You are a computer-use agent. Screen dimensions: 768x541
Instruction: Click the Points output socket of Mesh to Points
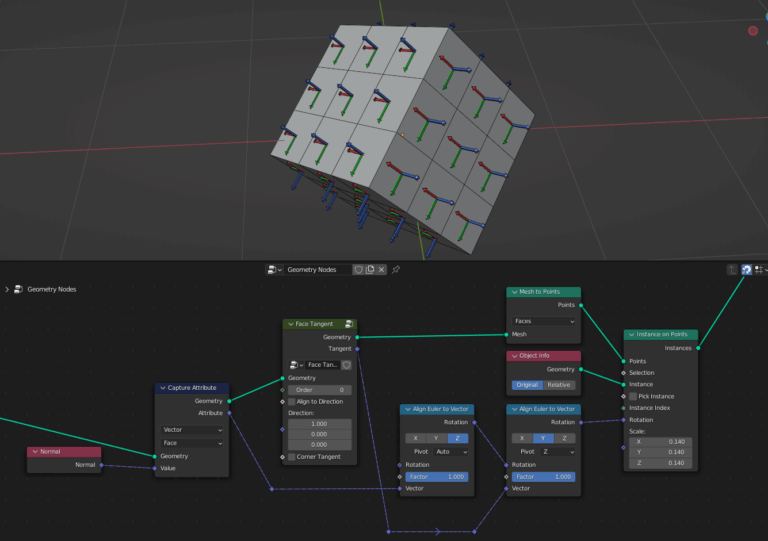coord(581,305)
